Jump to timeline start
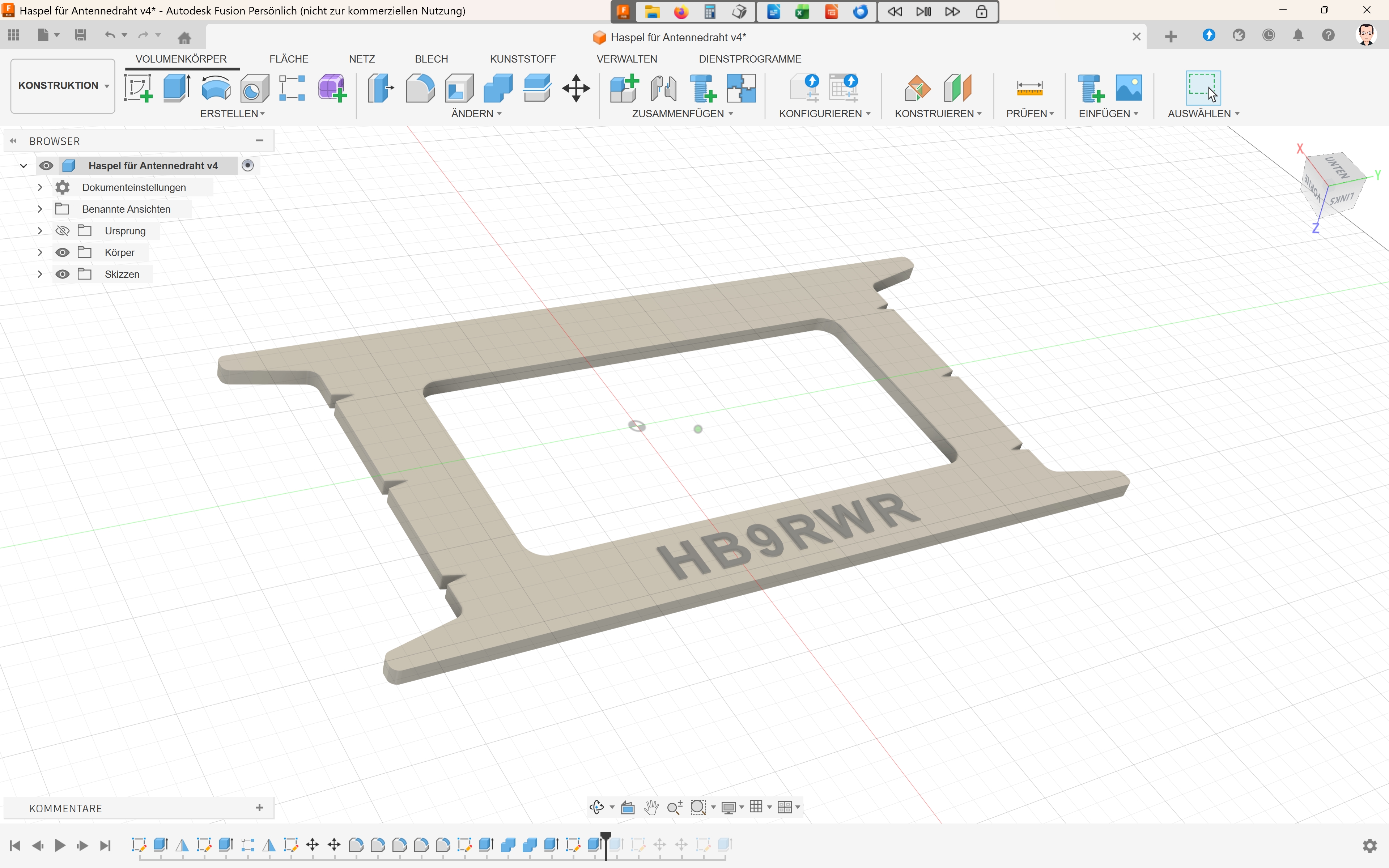The height and width of the screenshot is (868, 1389). point(16,846)
